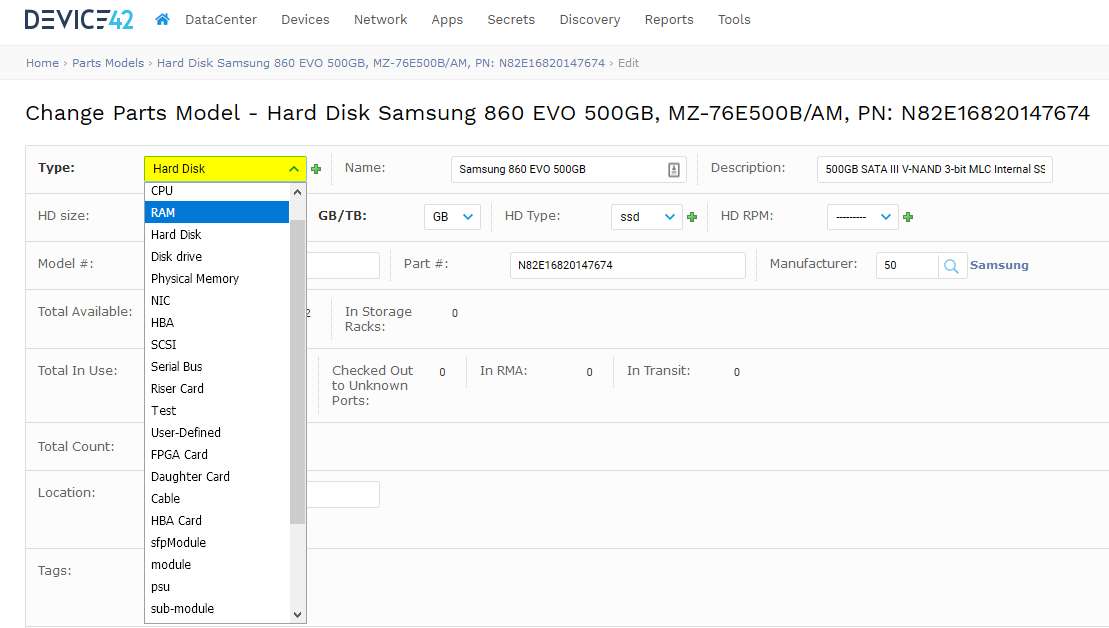This screenshot has width=1109, height=628.
Task: Select Test in Type list
Action: [x=217, y=409]
